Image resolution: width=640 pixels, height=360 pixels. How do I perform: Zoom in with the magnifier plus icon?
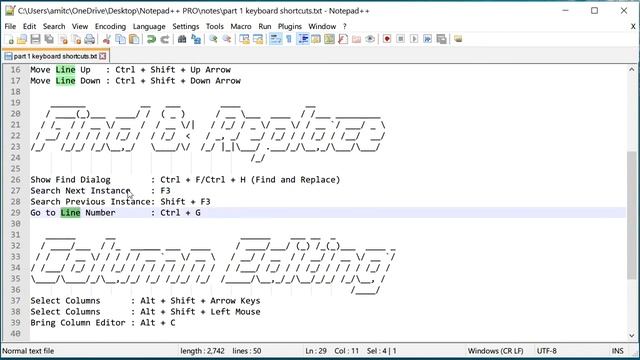(x=213, y=39)
